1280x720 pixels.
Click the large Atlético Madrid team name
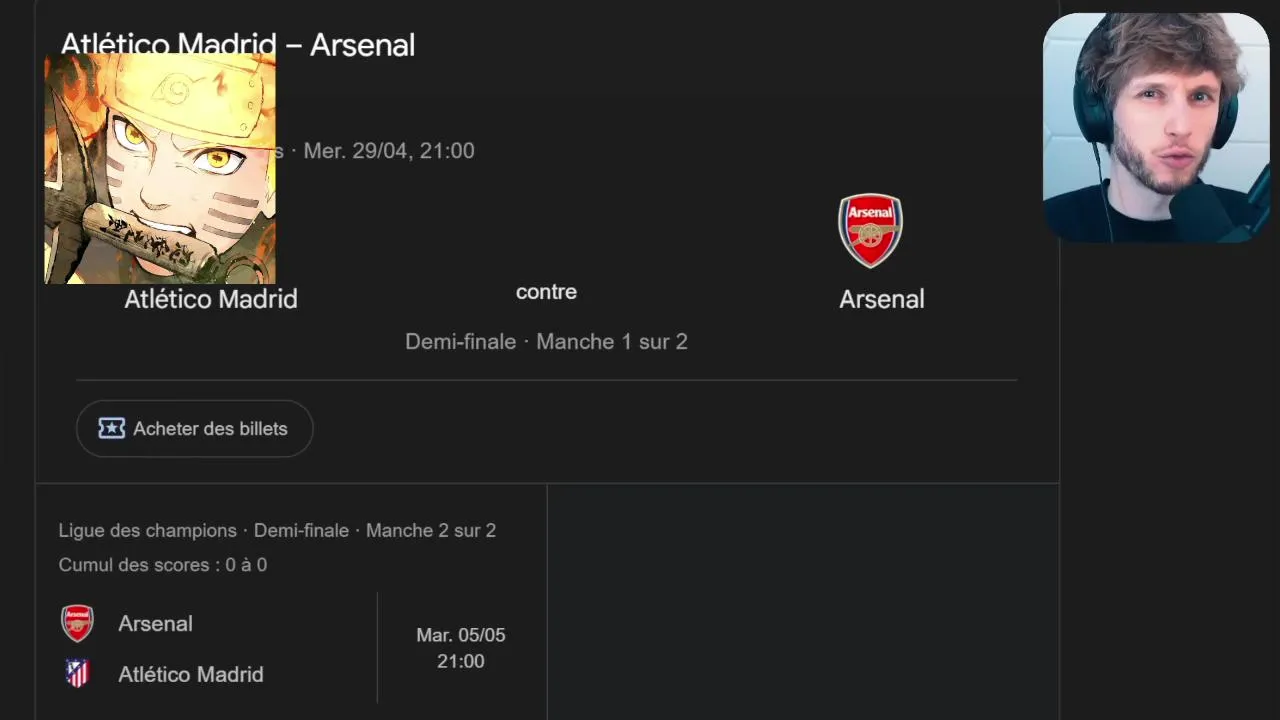click(210, 299)
